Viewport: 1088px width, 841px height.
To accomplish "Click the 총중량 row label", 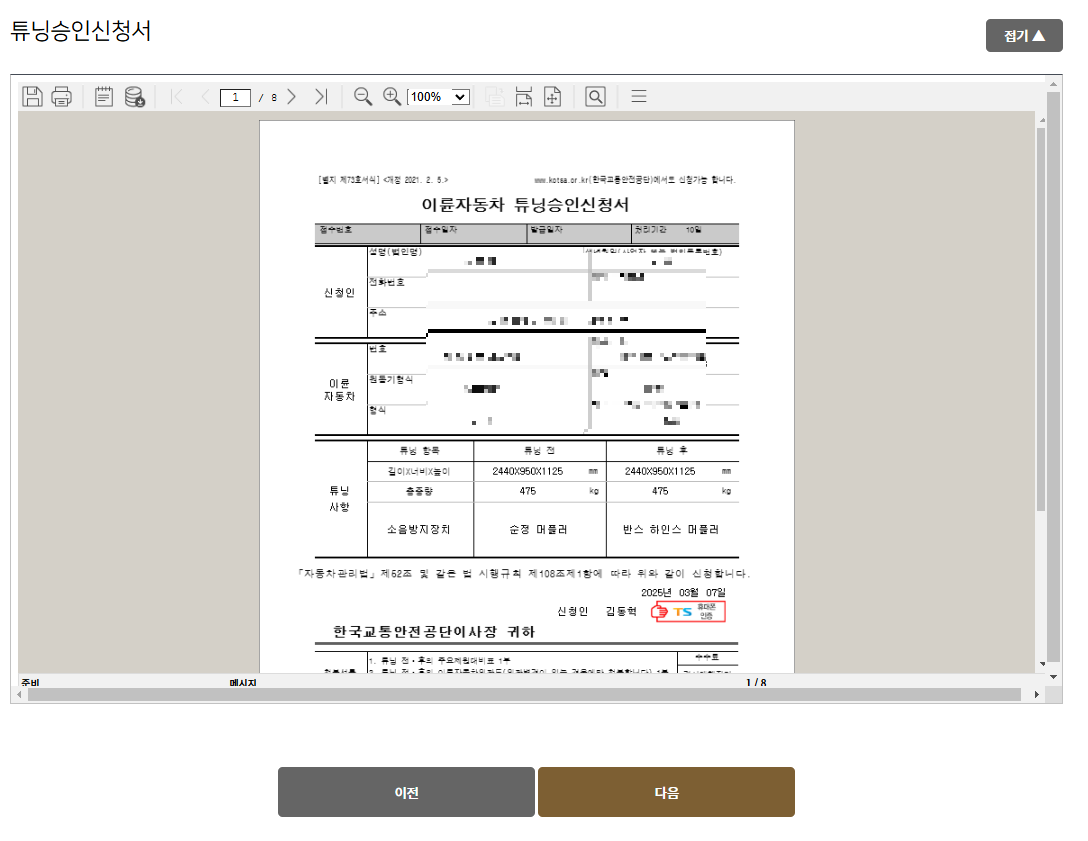I will (x=419, y=491).
